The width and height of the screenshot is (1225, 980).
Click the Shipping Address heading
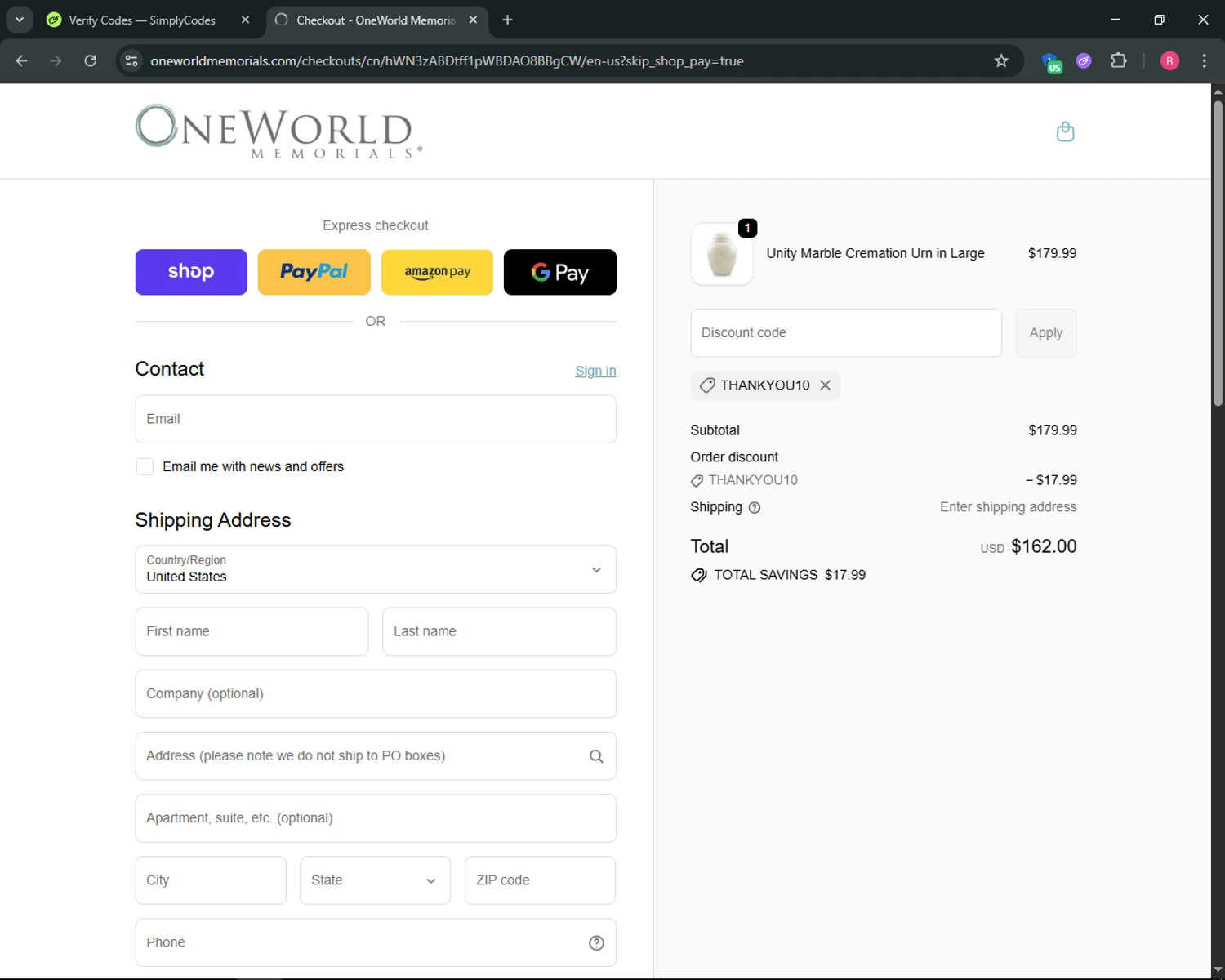coord(213,520)
